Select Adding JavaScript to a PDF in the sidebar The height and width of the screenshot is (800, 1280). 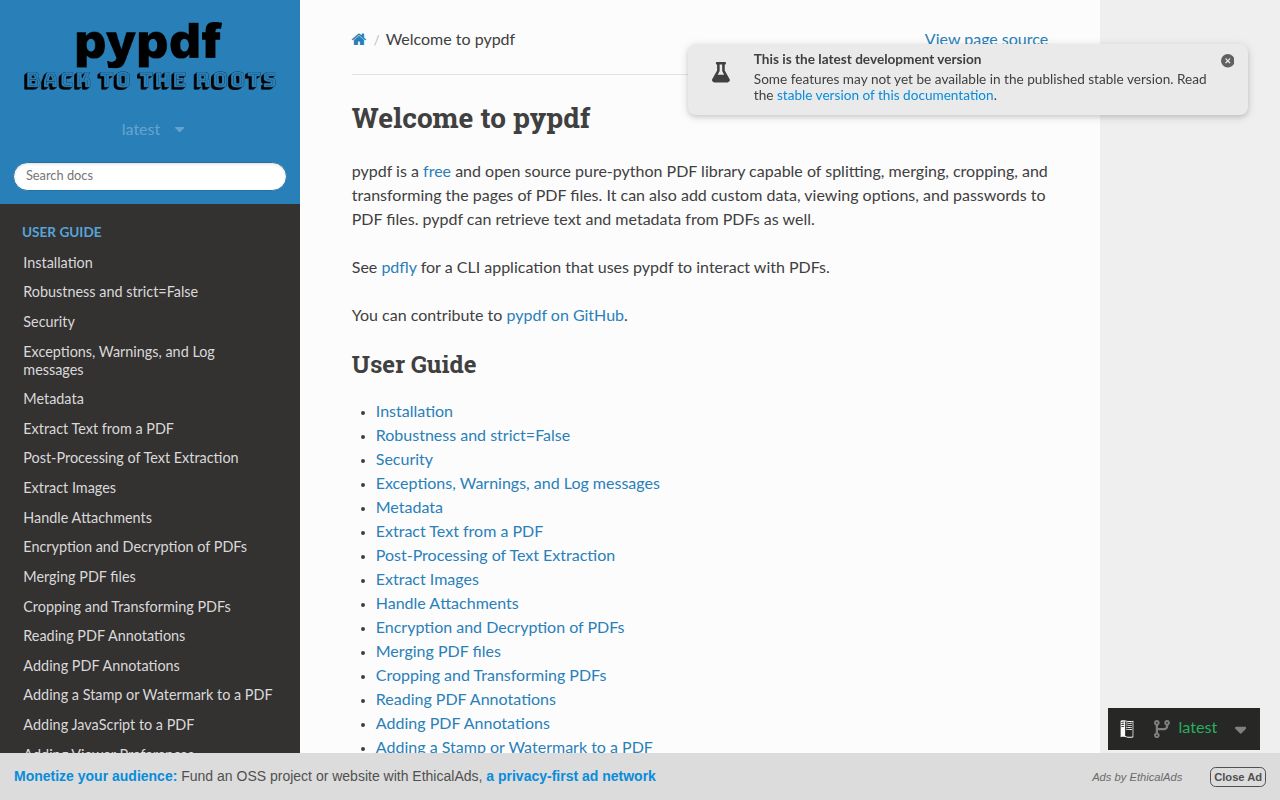coord(109,725)
